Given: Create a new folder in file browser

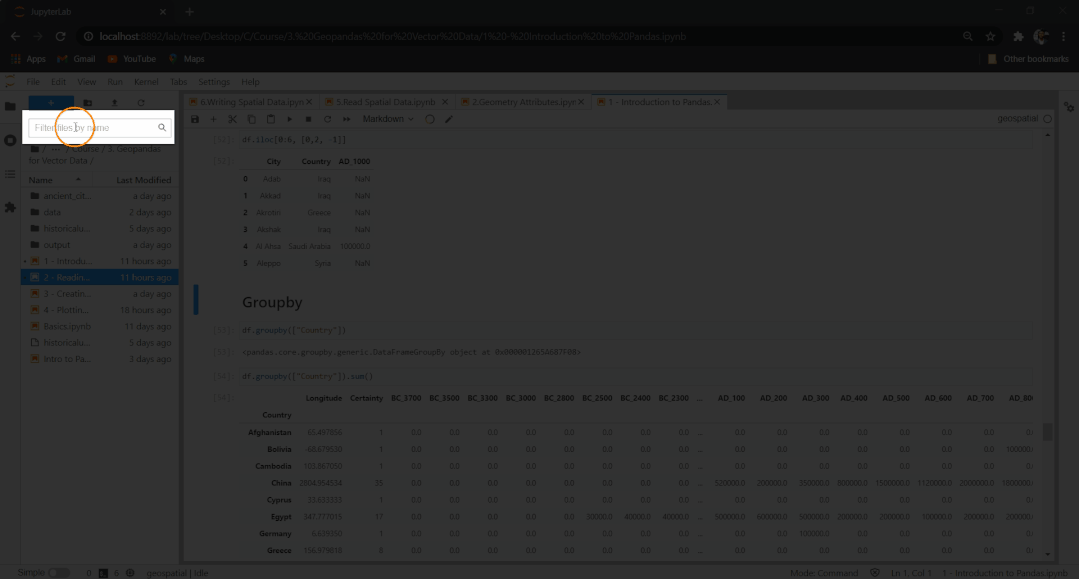Looking at the screenshot, I should [87, 103].
